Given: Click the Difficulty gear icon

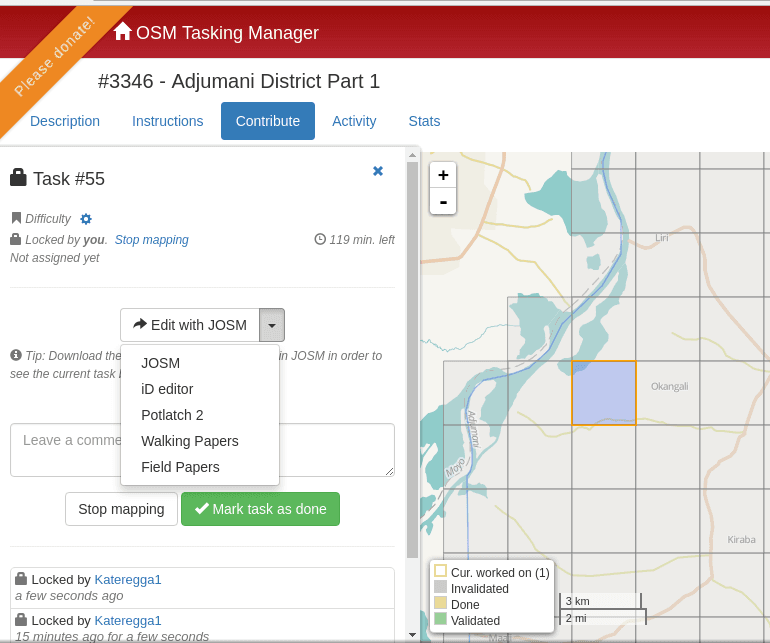Looking at the screenshot, I should click(86, 219).
